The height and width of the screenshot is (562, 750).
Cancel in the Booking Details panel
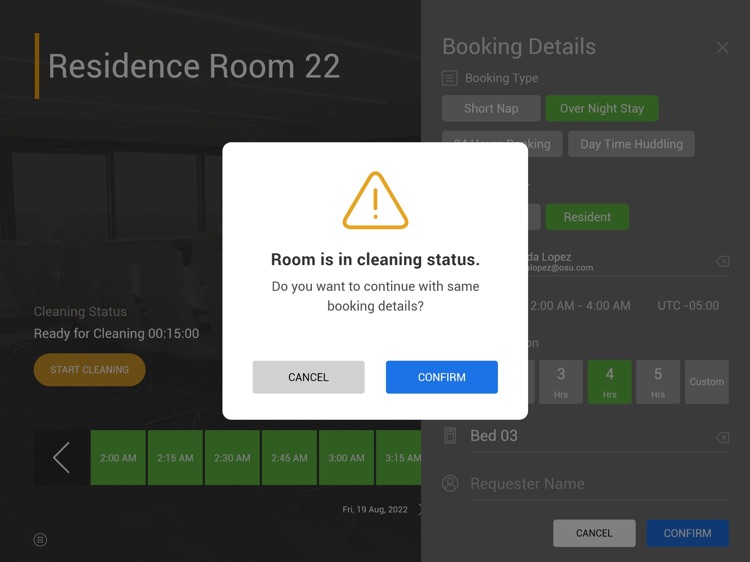click(x=594, y=533)
